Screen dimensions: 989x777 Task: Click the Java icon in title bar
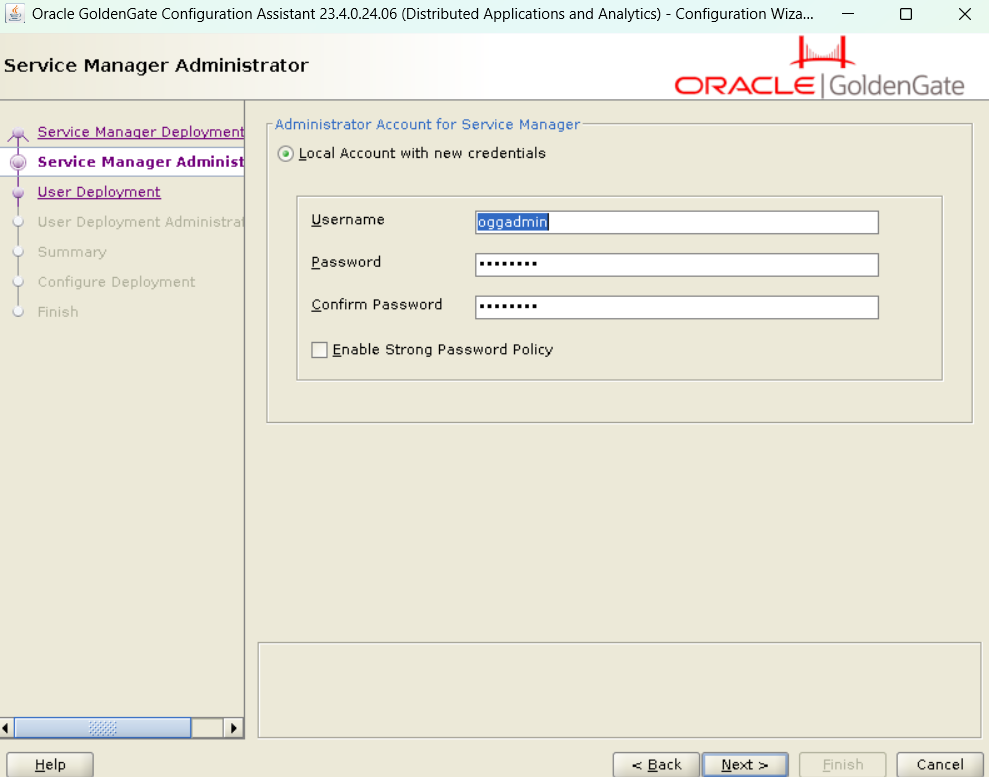click(x=15, y=13)
